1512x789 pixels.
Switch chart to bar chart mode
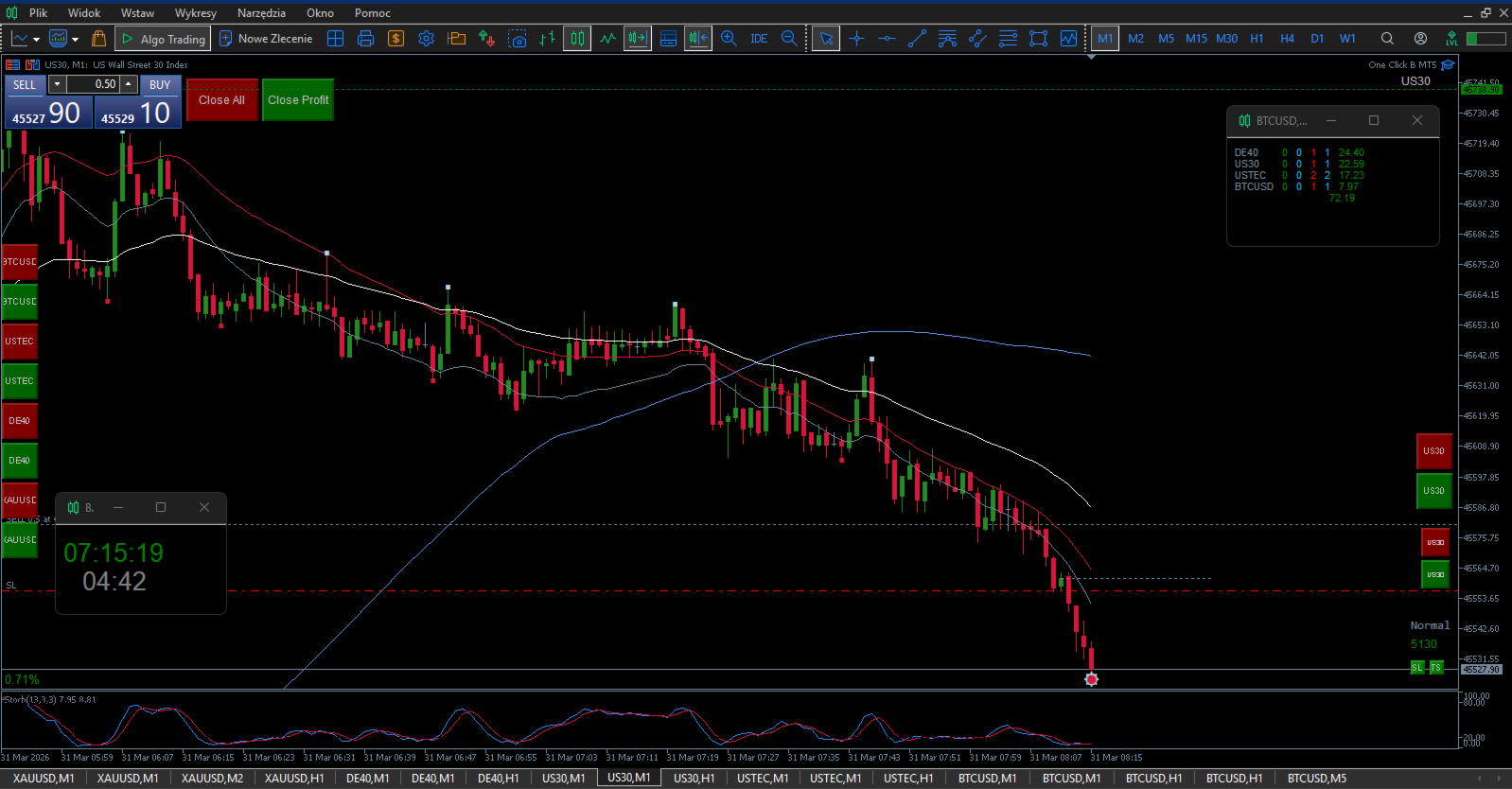click(x=547, y=39)
